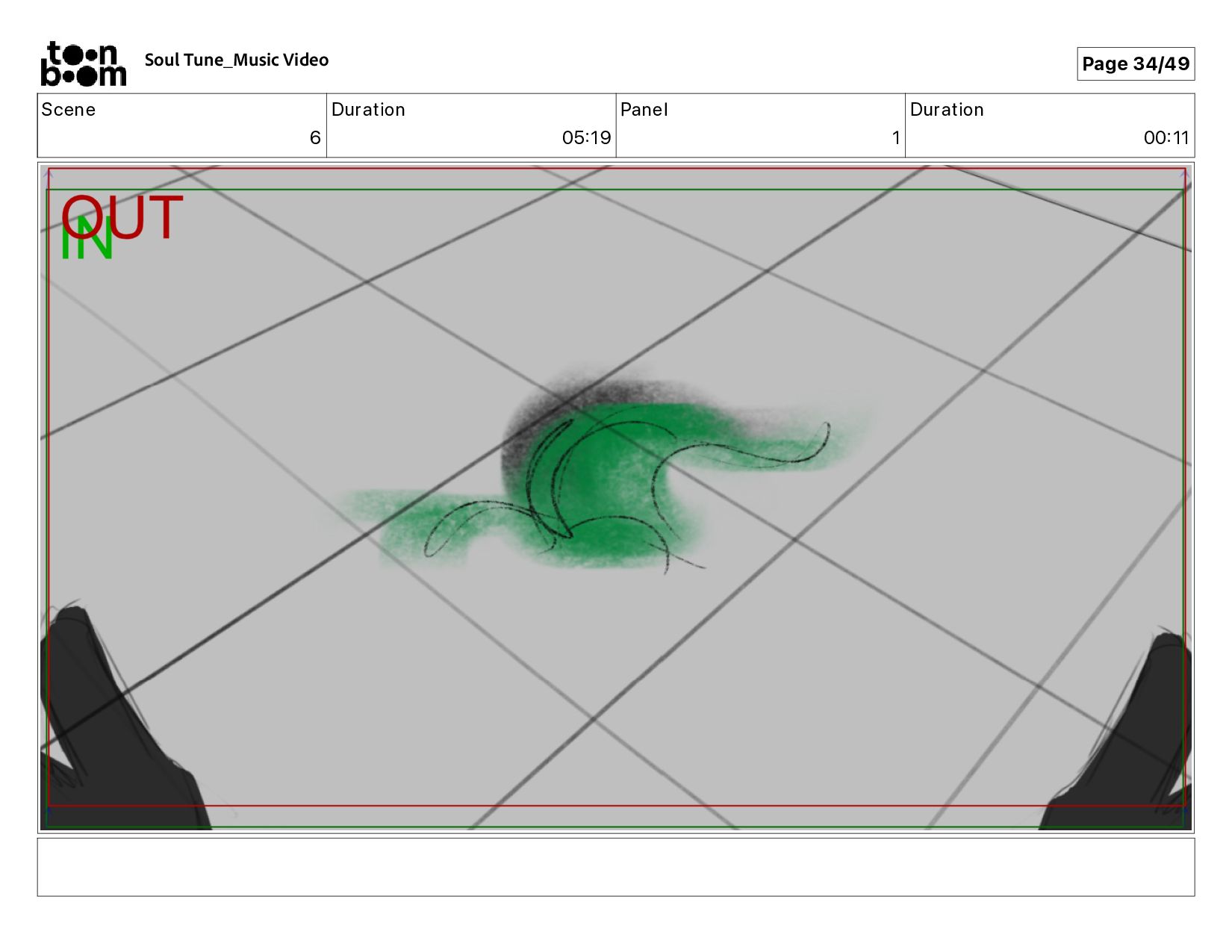Click the green 'IN' camera label
This screenshot has width=1232, height=952.
pyautogui.click(x=87, y=238)
